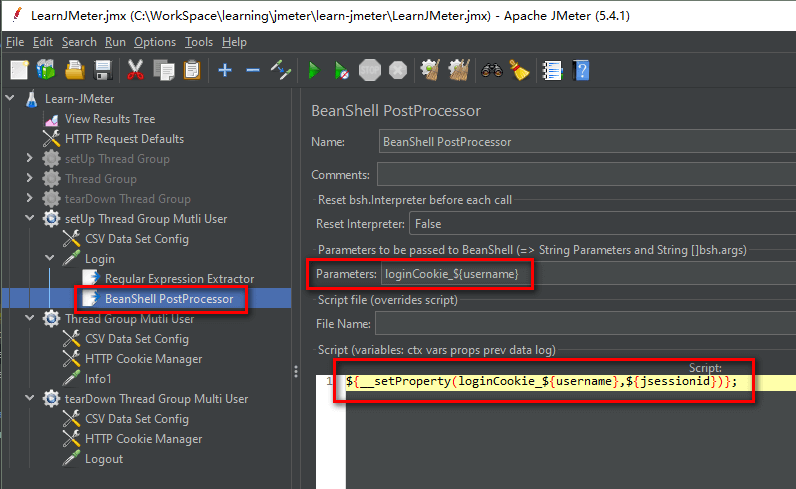Click the Help question mark icon
The width and height of the screenshot is (796, 489).
(x=581, y=70)
